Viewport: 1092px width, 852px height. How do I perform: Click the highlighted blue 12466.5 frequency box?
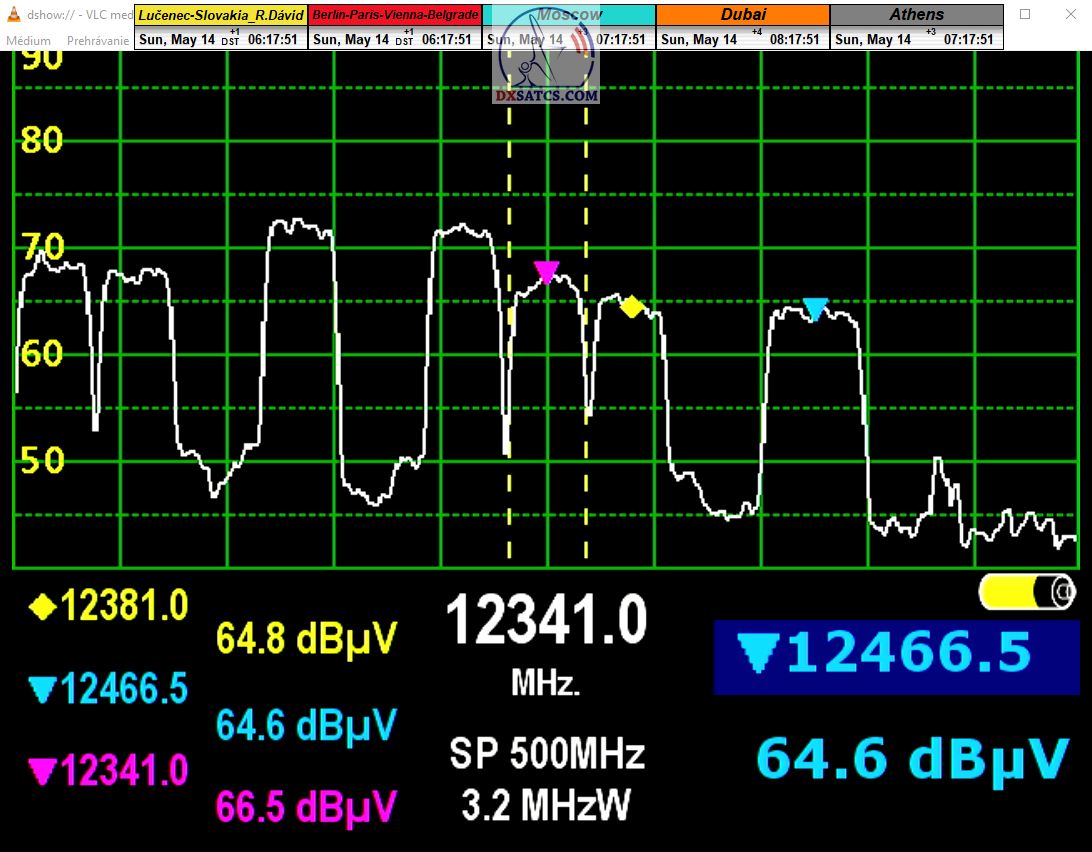tap(895, 657)
